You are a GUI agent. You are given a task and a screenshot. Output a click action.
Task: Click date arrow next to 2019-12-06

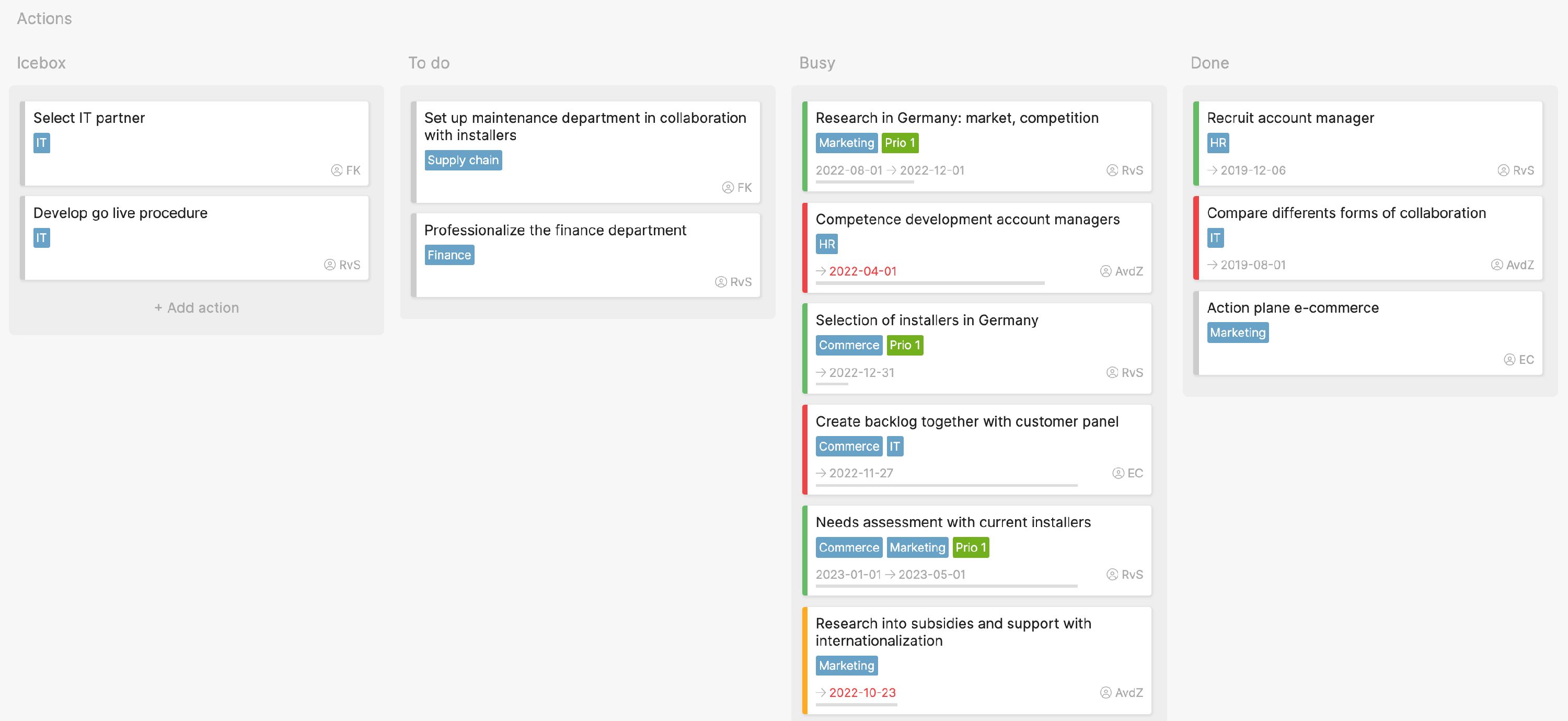tap(1213, 170)
